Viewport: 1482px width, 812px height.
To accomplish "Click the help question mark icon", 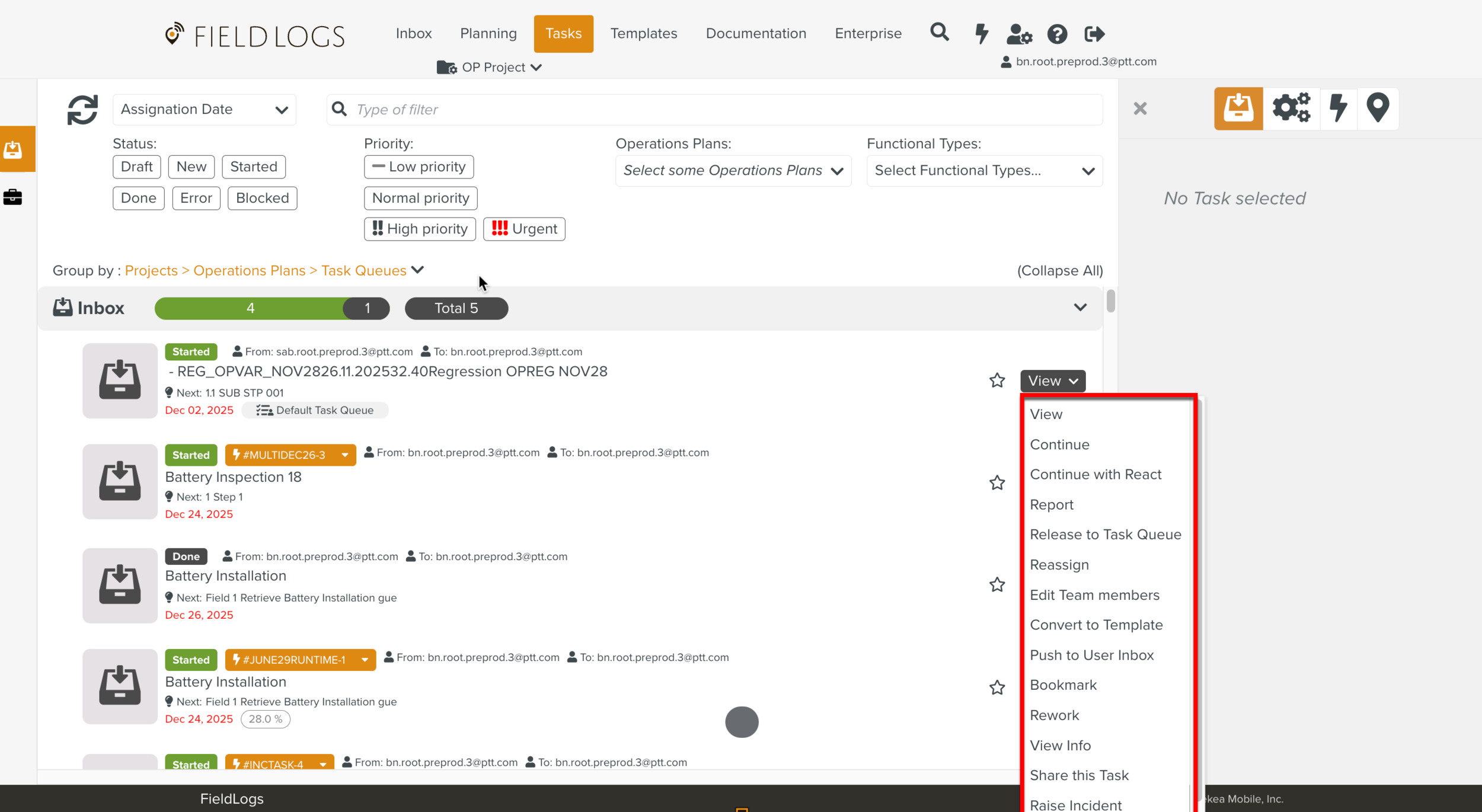I will tap(1058, 34).
